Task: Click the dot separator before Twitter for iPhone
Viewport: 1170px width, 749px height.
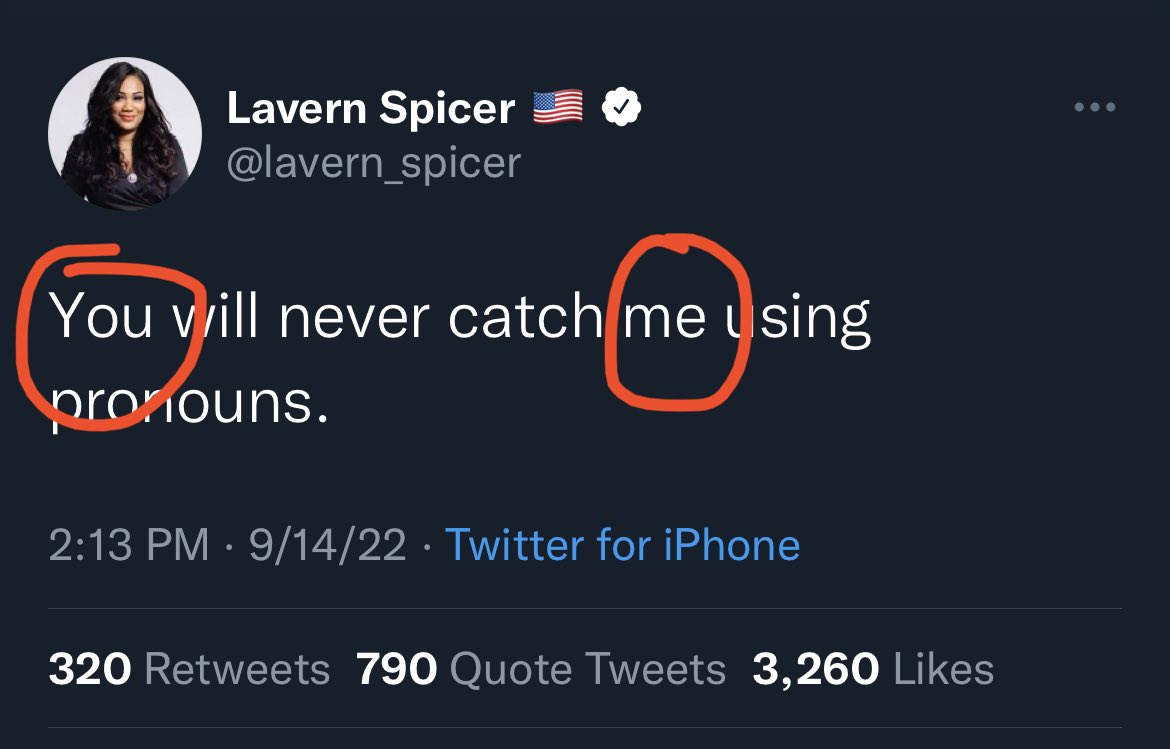Action: [x=426, y=547]
